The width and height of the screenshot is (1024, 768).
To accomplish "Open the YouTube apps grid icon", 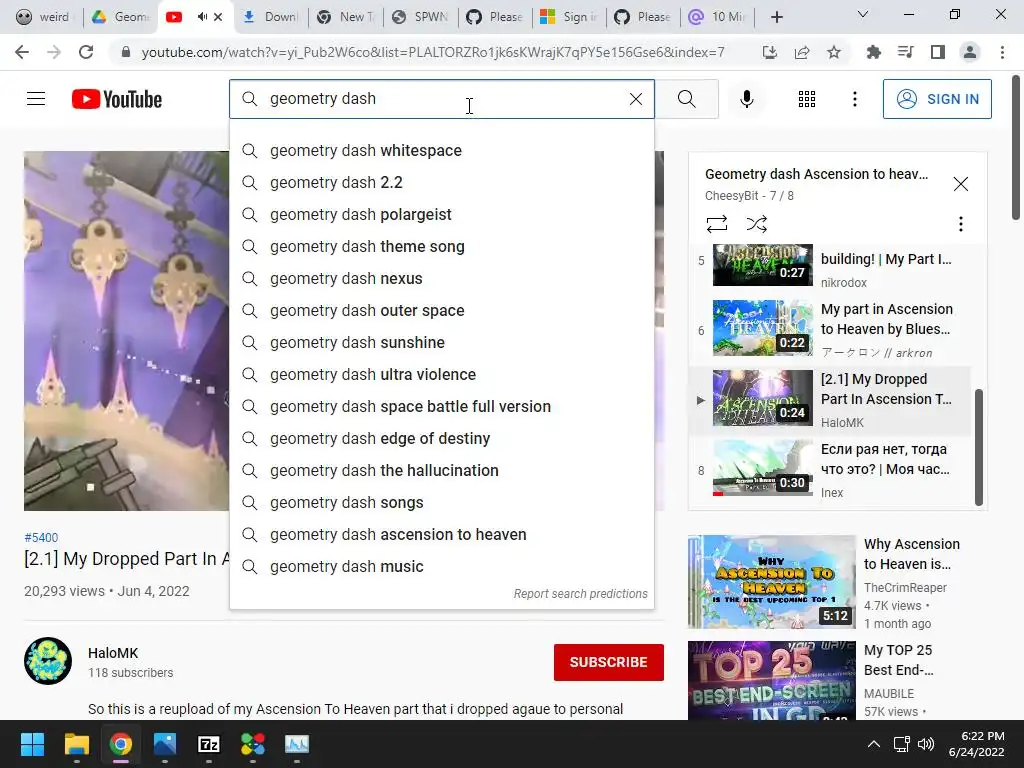I will coord(807,99).
